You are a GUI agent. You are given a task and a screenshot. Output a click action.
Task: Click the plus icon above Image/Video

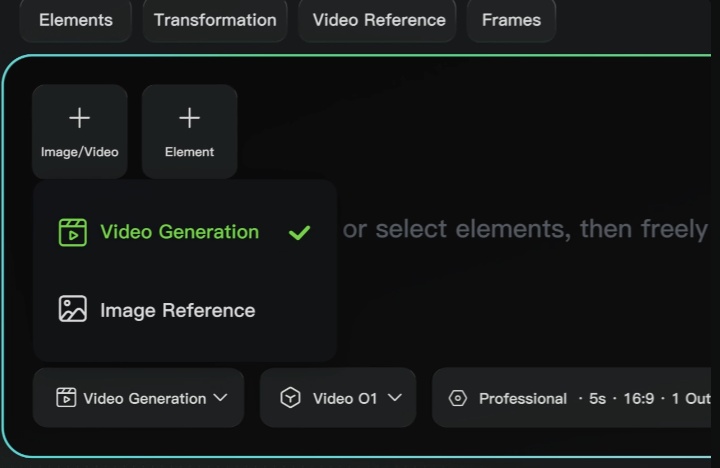tap(79, 118)
